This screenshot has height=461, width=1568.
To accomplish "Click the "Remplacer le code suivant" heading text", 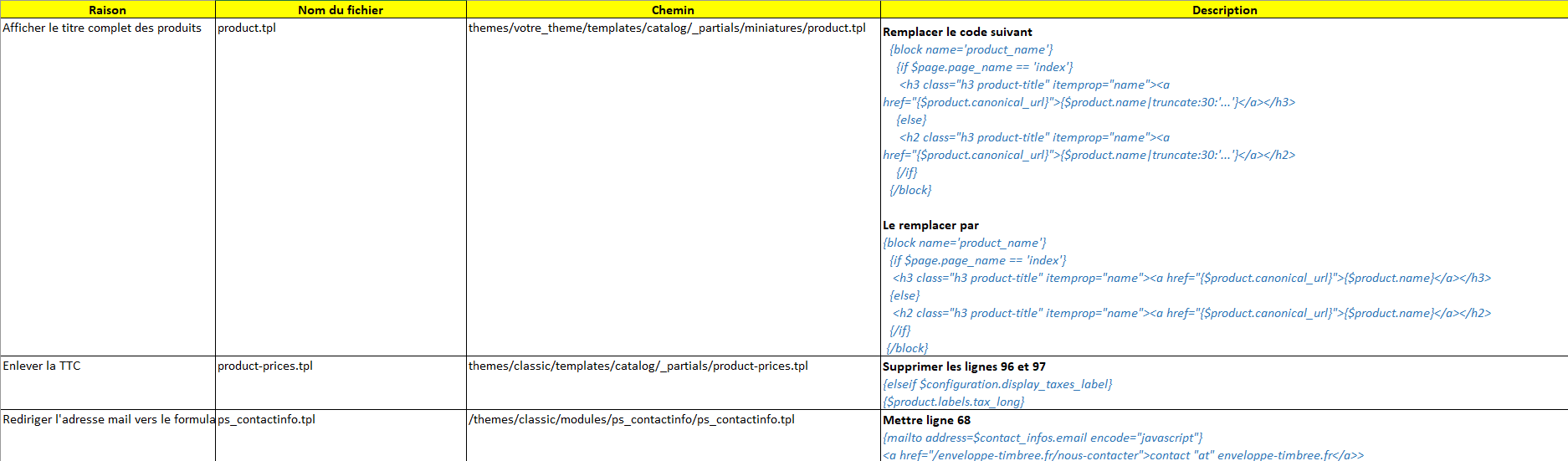I will [x=957, y=32].
